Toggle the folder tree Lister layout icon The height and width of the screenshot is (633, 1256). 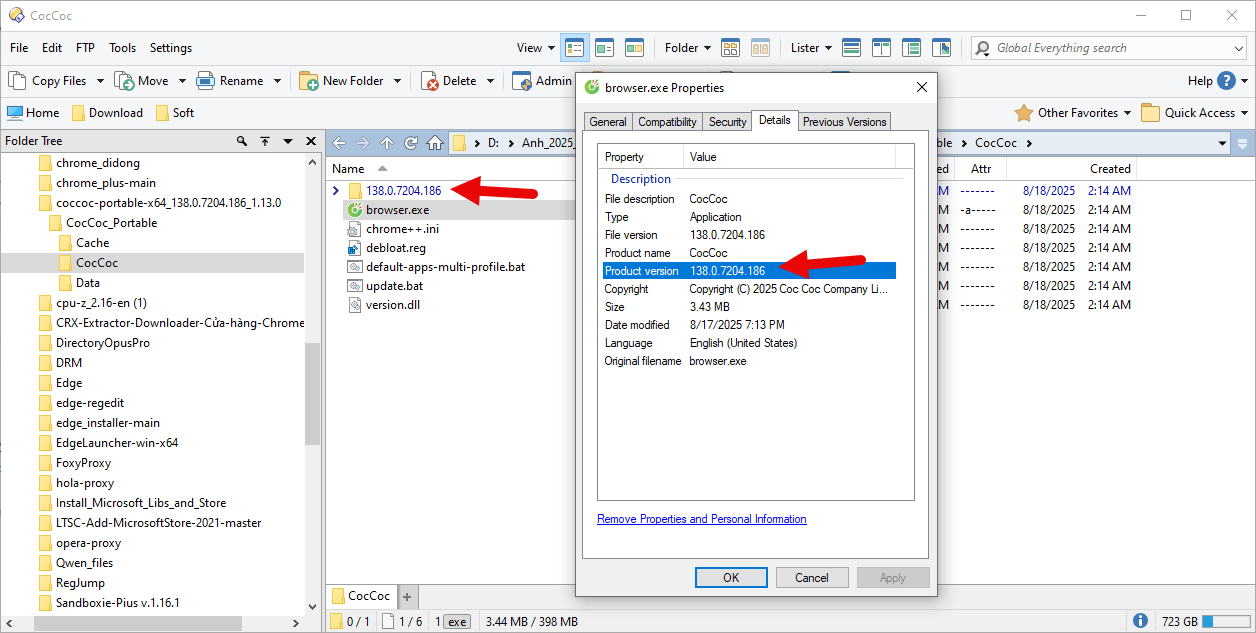[x=911, y=47]
